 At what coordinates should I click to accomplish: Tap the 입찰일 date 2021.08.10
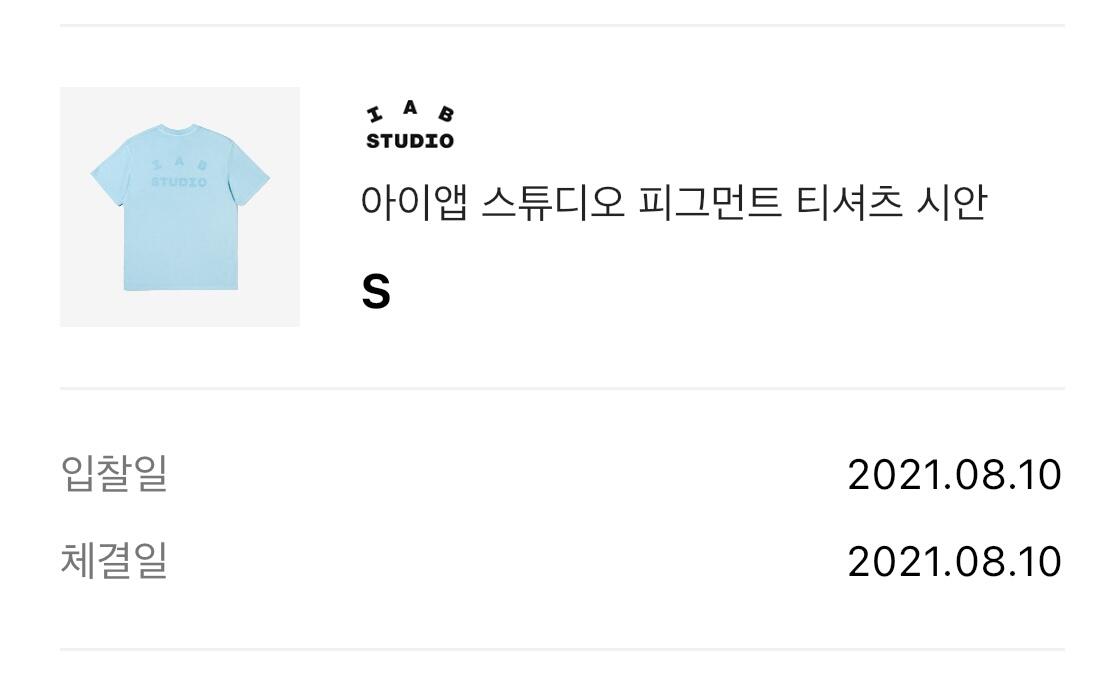tap(953, 474)
